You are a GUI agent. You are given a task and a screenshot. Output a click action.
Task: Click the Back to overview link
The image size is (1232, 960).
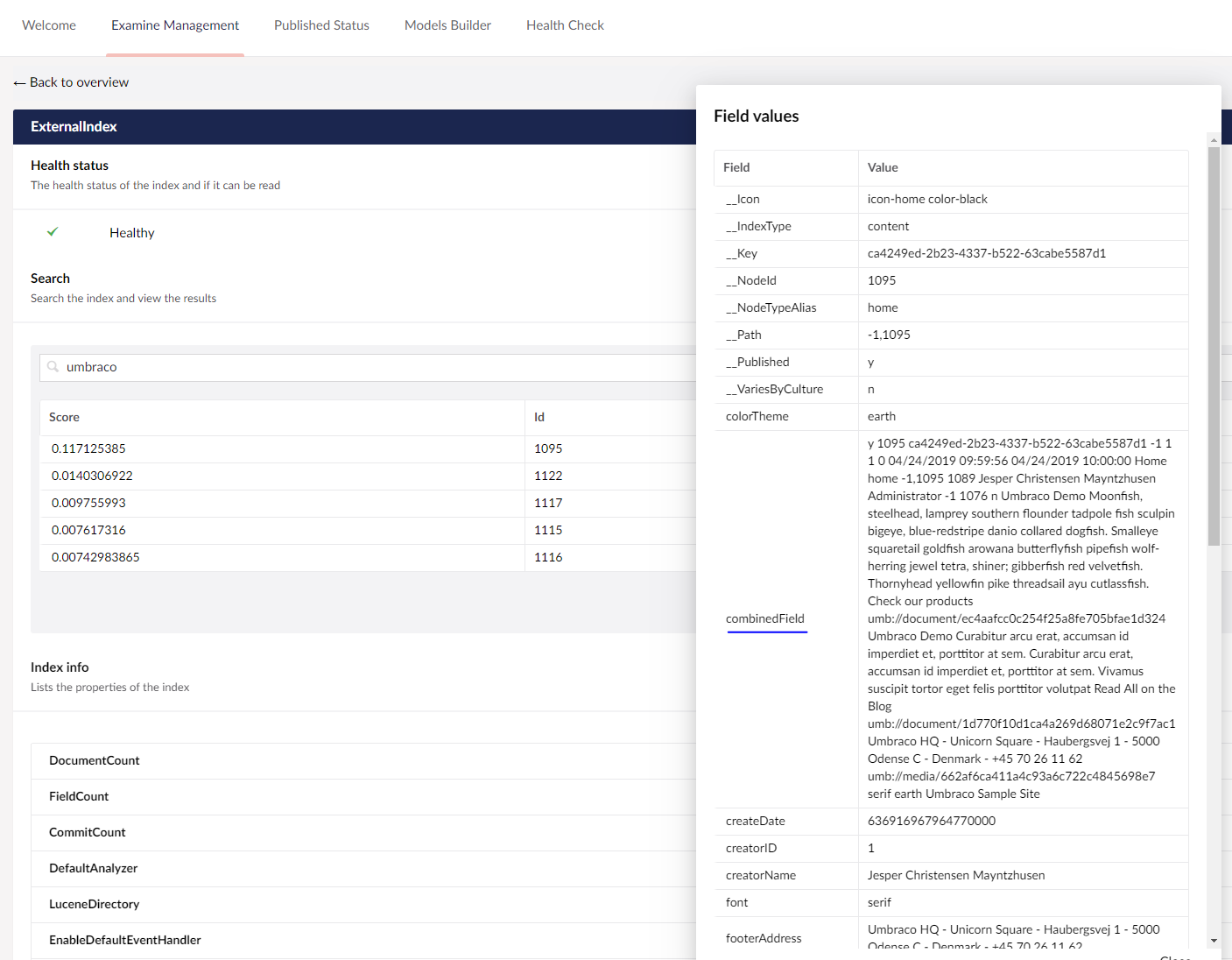[79, 82]
